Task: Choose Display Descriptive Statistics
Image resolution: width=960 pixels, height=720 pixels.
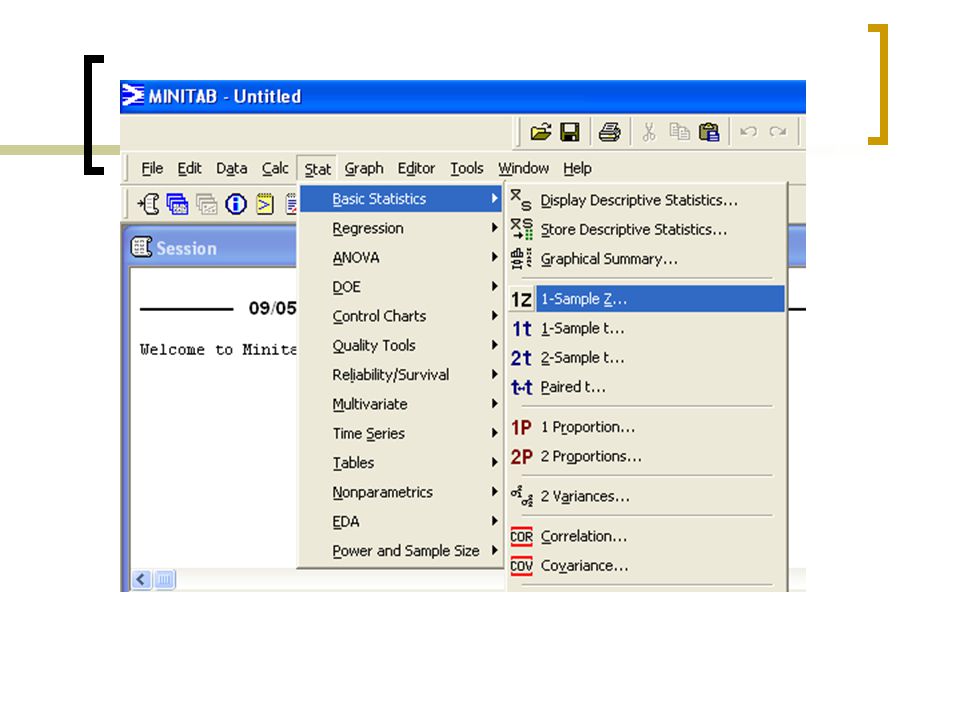Action: [x=647, y=200]
